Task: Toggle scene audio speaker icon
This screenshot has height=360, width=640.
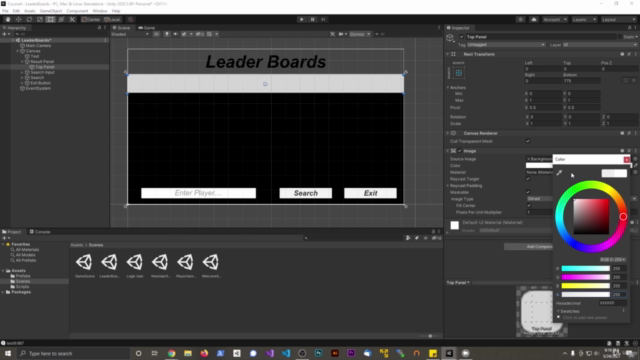Action: point(176,34)
